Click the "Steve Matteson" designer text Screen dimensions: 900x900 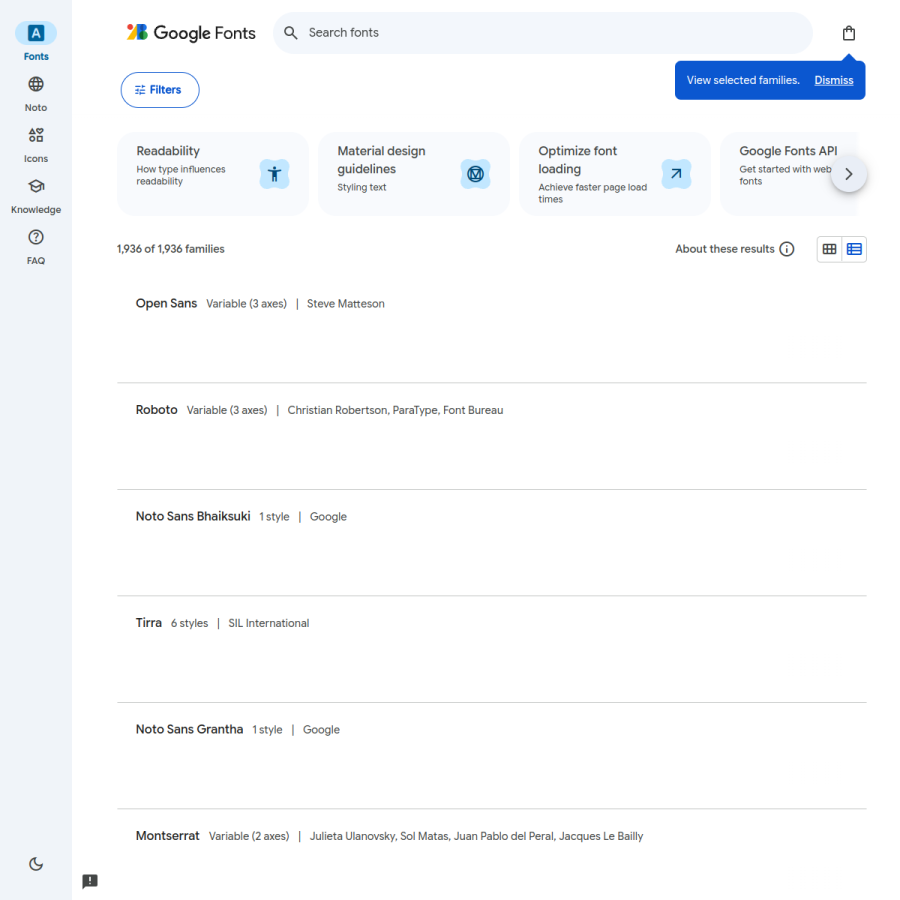tap(346, 304)
